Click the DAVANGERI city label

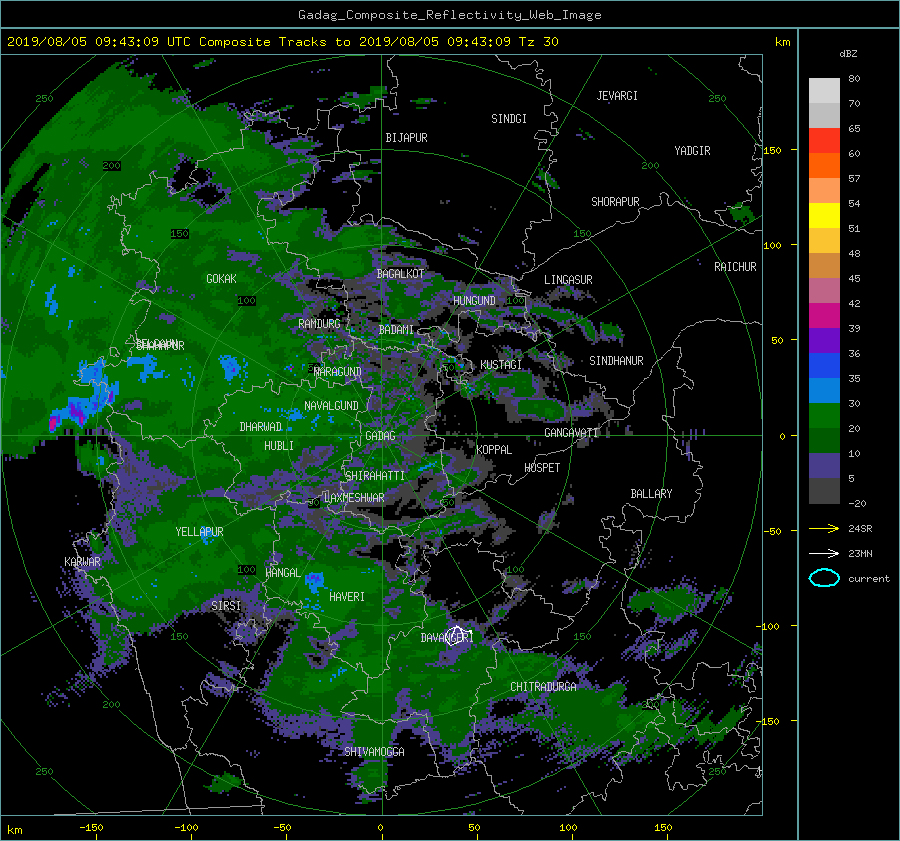pos(447,638)
